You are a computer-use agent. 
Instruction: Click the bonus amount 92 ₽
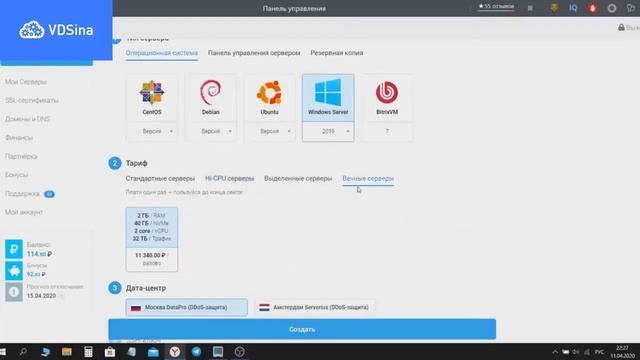(x=36, y=274)
